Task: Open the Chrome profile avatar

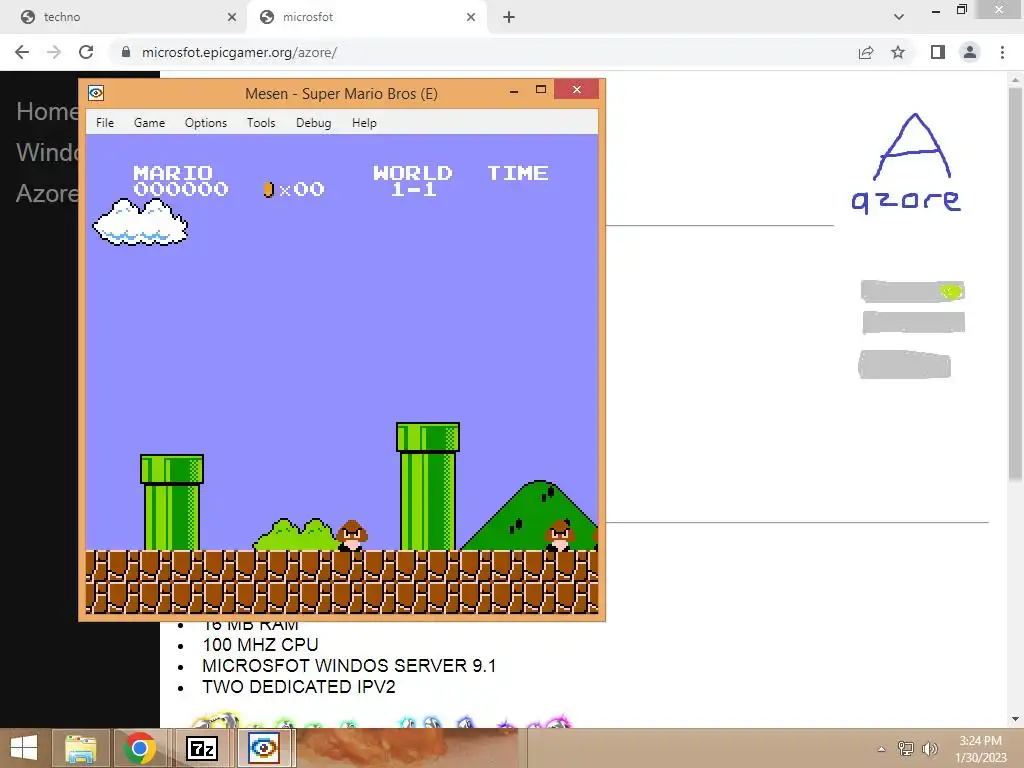Action: click(970, 52)
